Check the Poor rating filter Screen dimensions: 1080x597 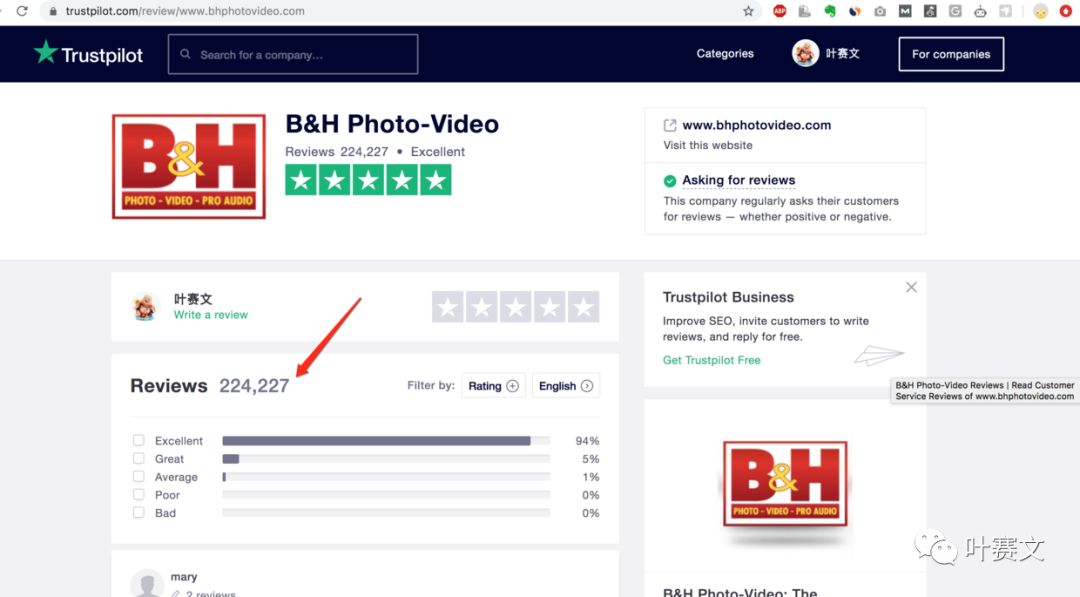click(138, 494)
